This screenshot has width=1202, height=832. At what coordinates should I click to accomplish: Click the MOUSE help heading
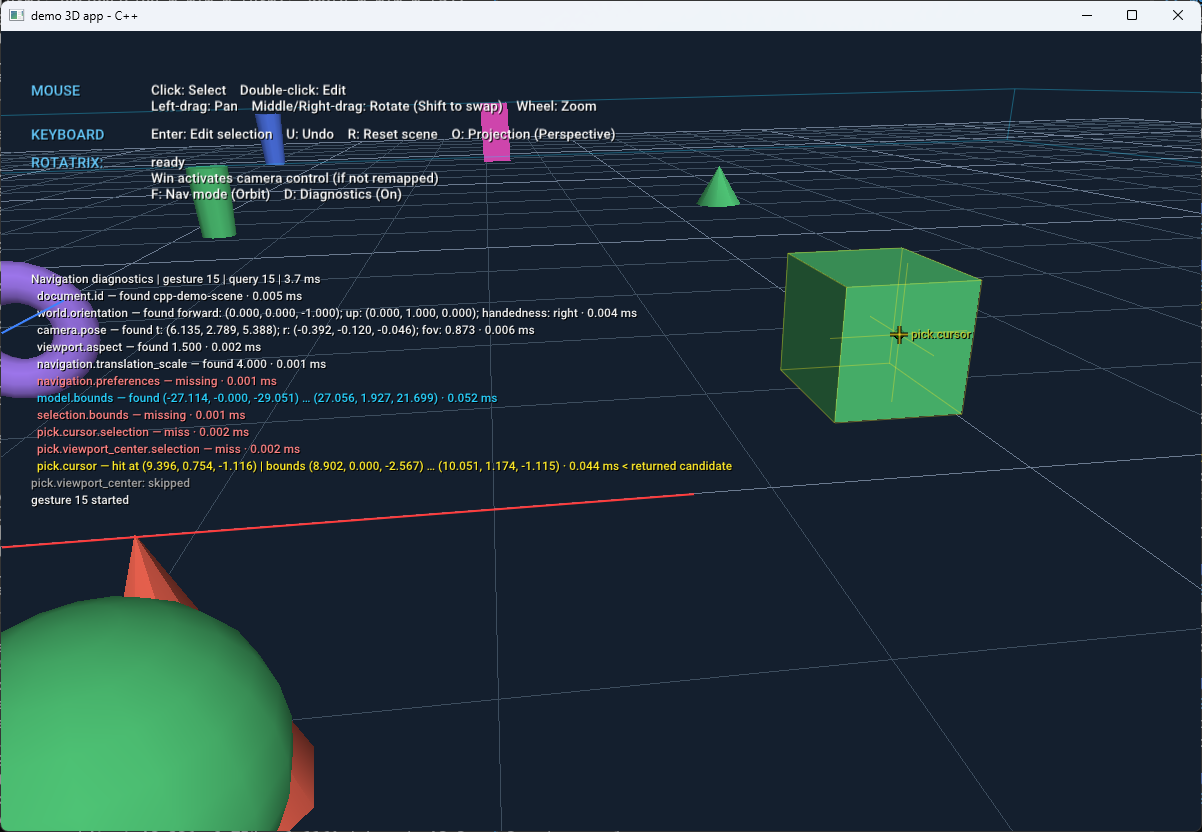pyautogui.click(x=55, y=91)
